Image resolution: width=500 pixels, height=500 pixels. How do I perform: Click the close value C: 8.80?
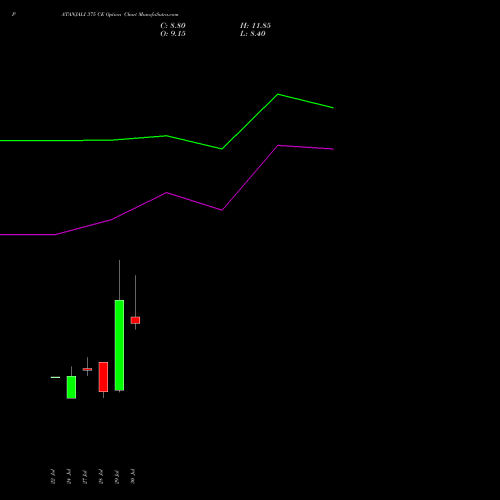tap(173, 26)
